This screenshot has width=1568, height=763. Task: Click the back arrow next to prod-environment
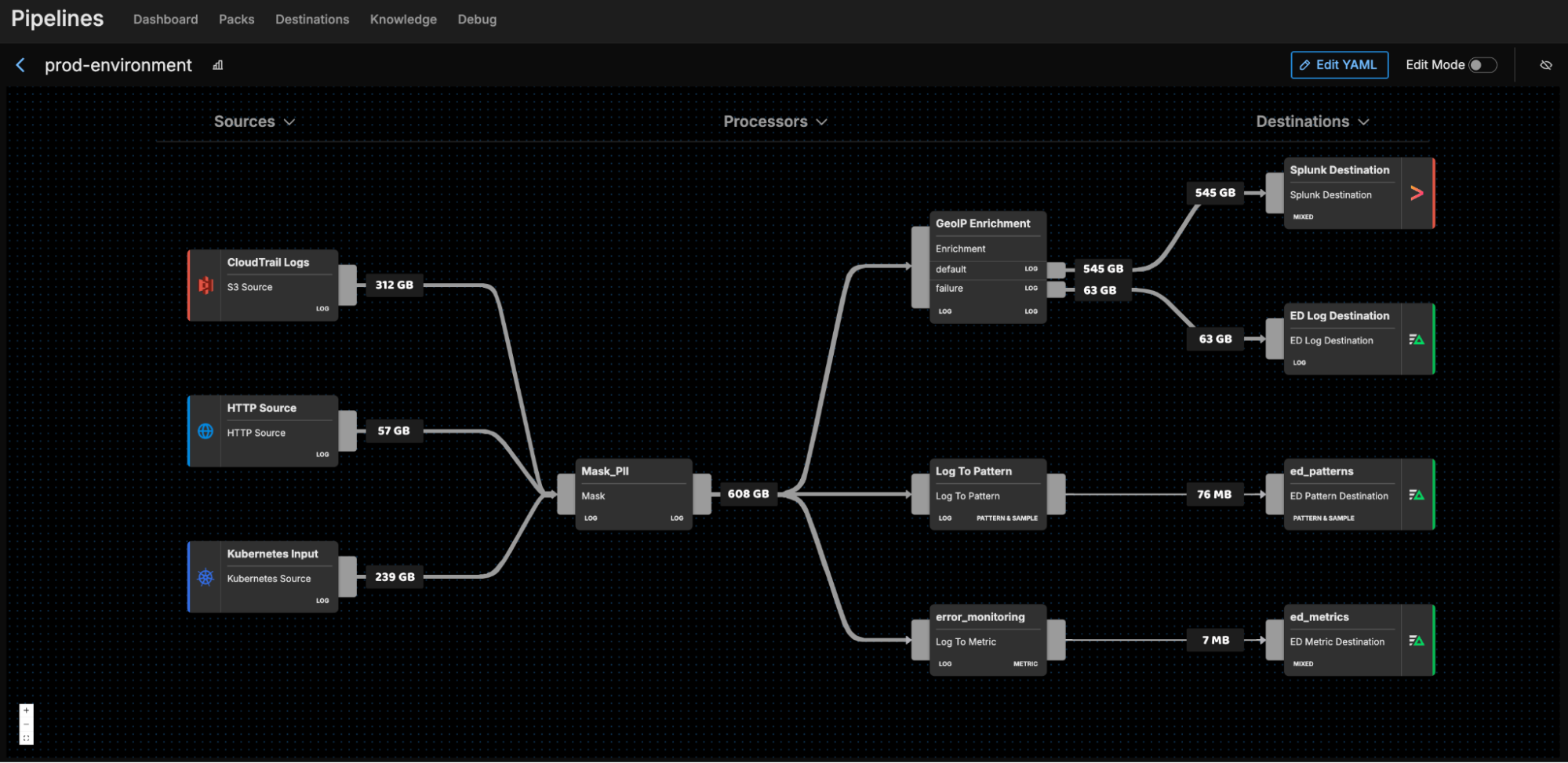click(x=20, y=65)
